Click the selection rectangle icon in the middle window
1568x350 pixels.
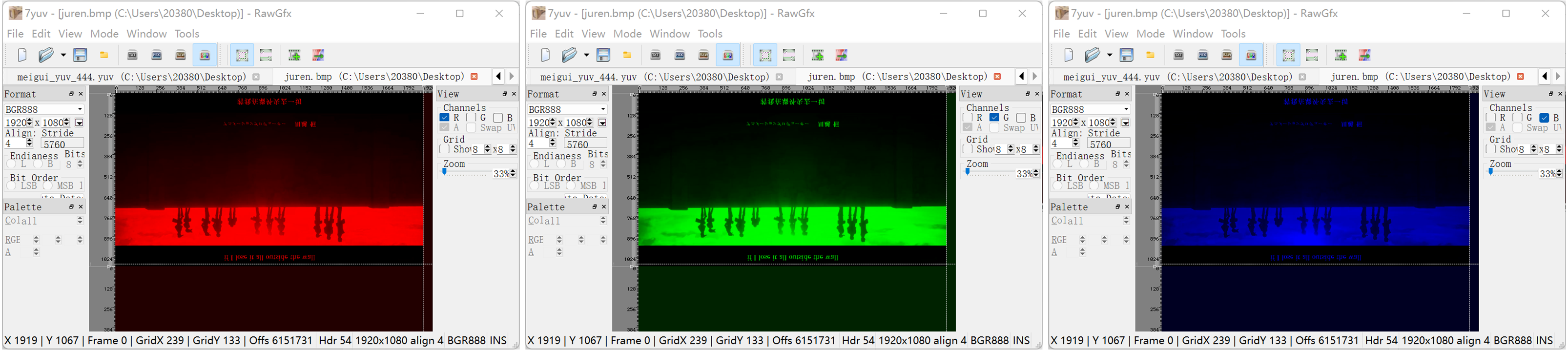point(765,55)
